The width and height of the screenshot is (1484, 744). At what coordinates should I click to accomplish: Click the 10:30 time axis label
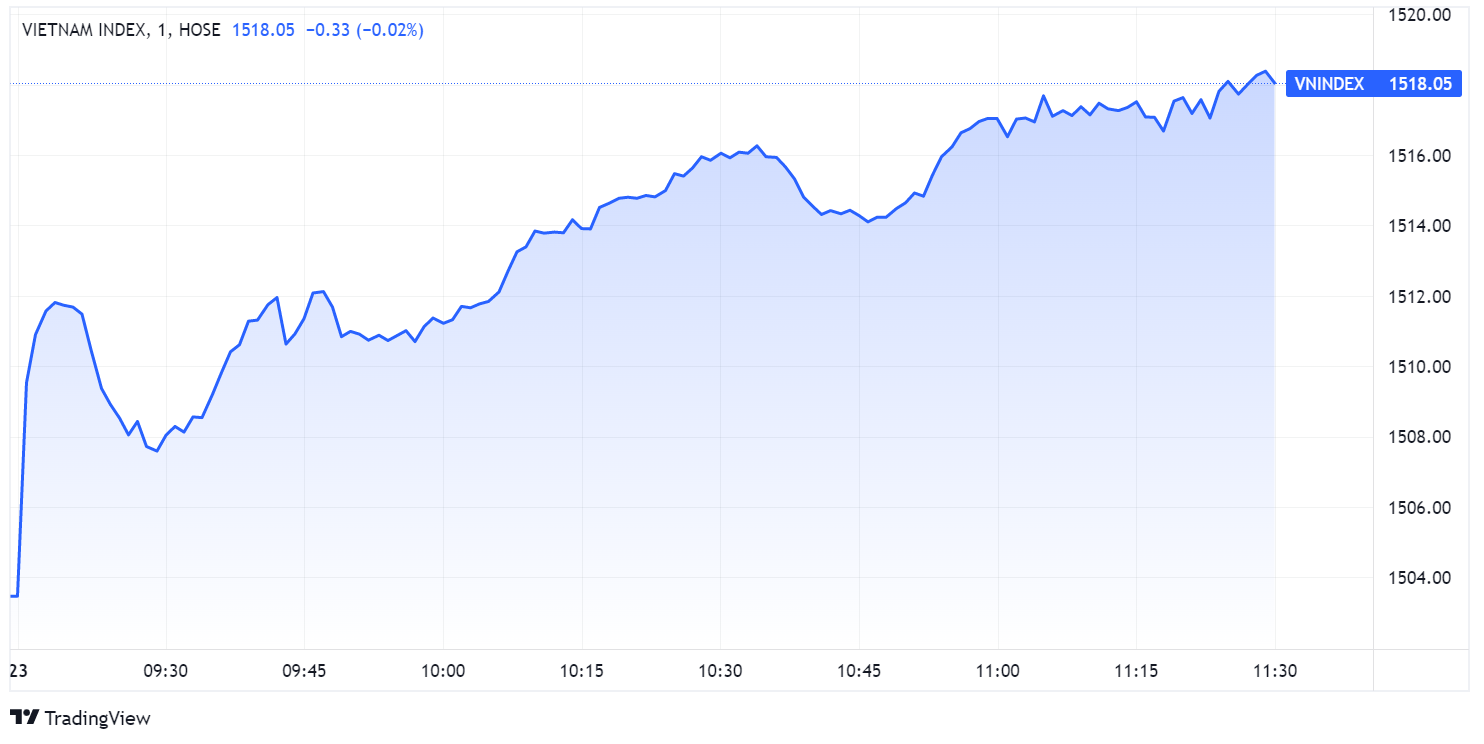coord(720,671)
